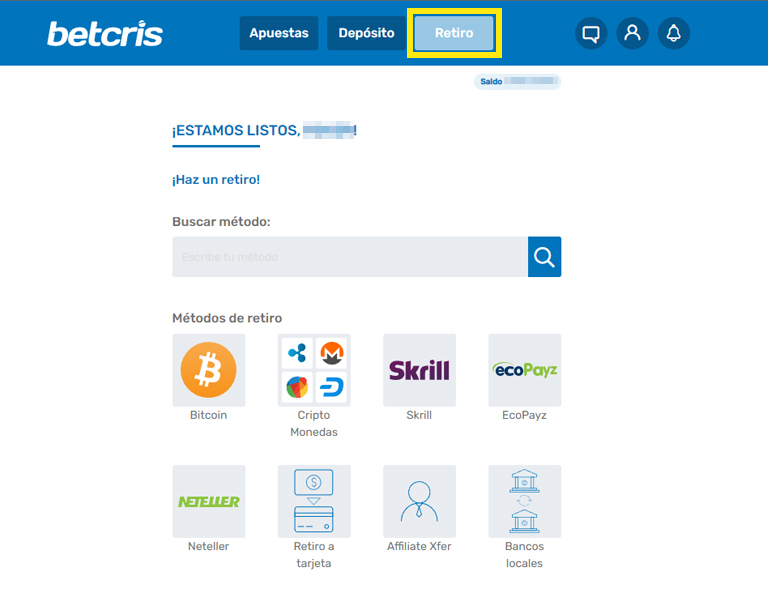768x591 pixels.
Task: Open the user account icon
Action: [632, 33]
